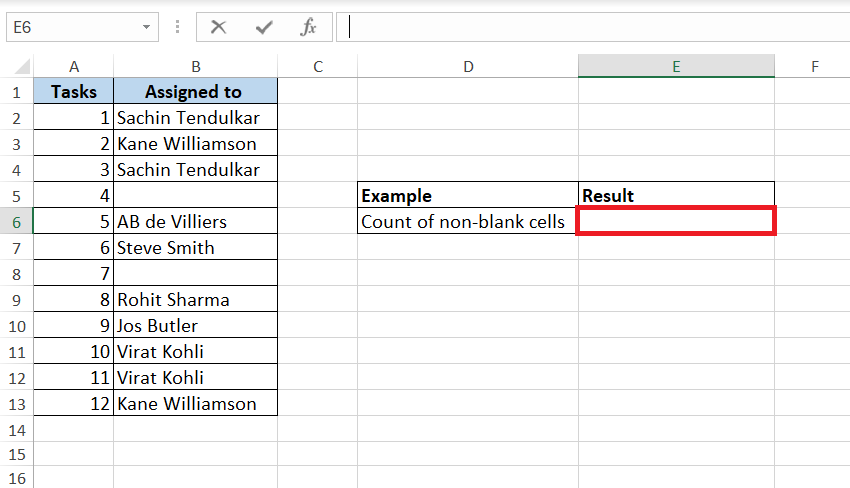The height and width of the screenshot is (488, 850).
Task: Select column E header
Action: [x=677, y=66]
